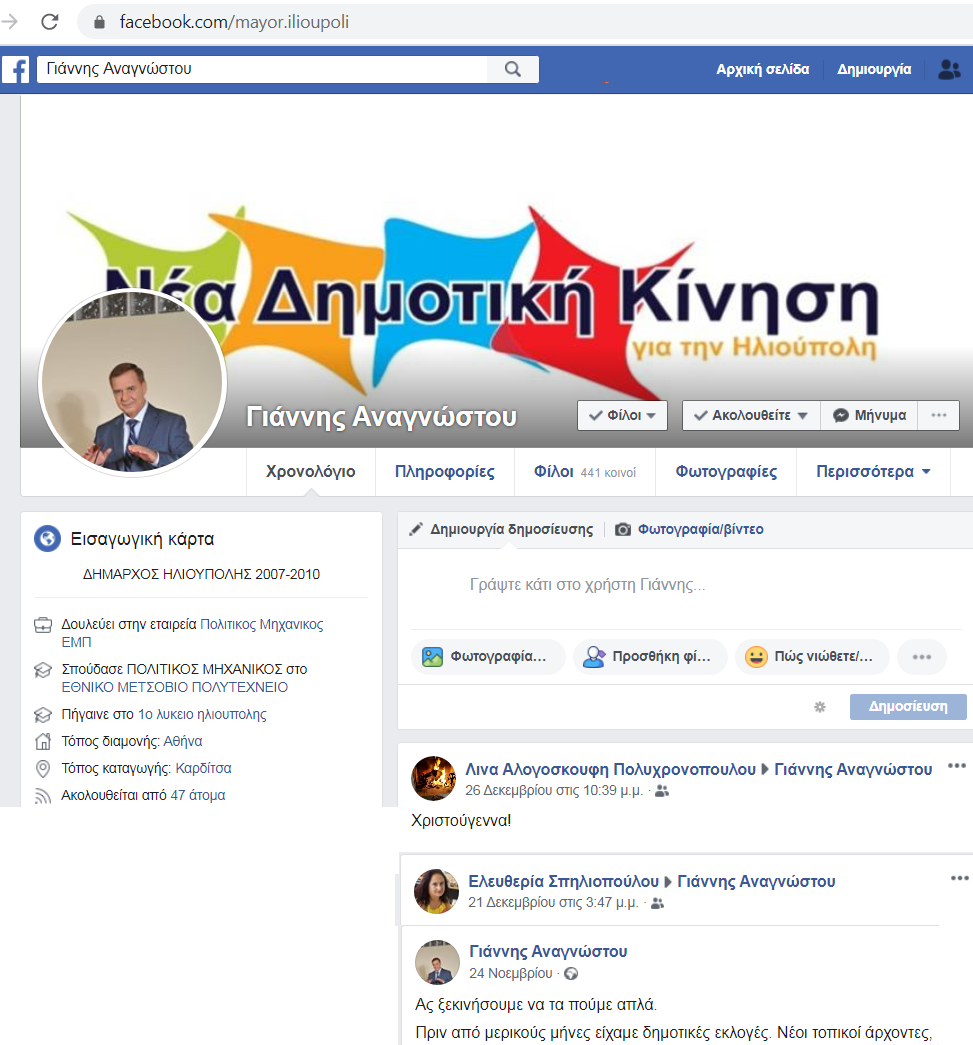This screenshot has width=973, height=1045.
Task: Open the Φίλοι dropdown button on cover
Action: 622,415
